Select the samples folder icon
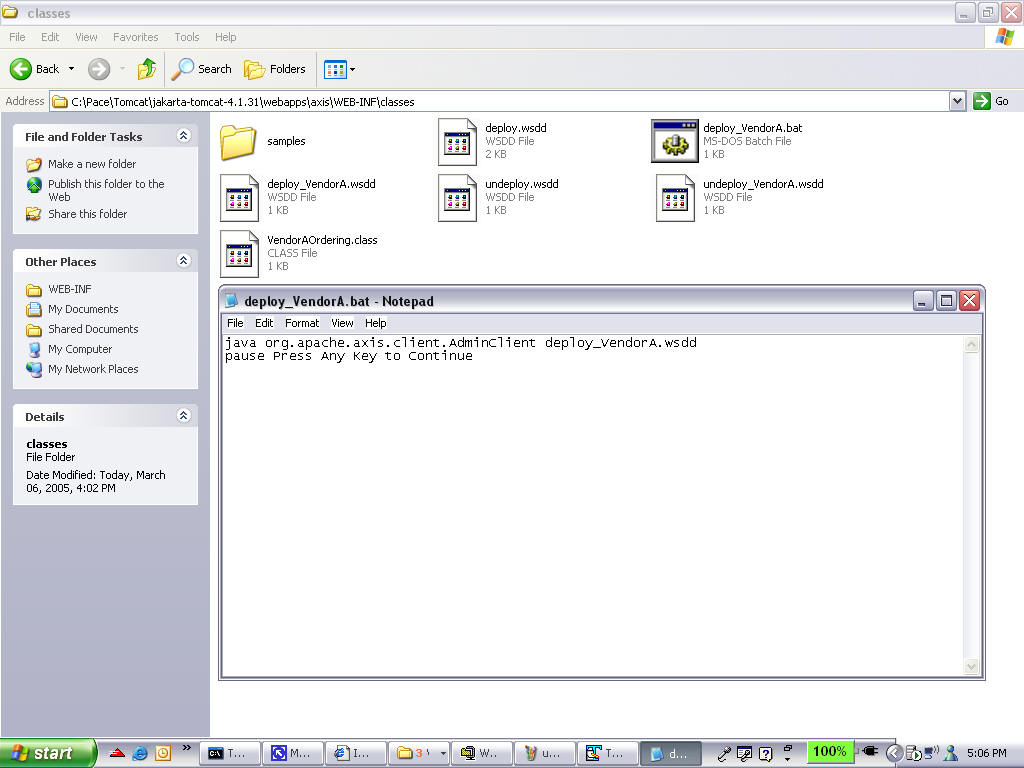 (x=238, y=142)
